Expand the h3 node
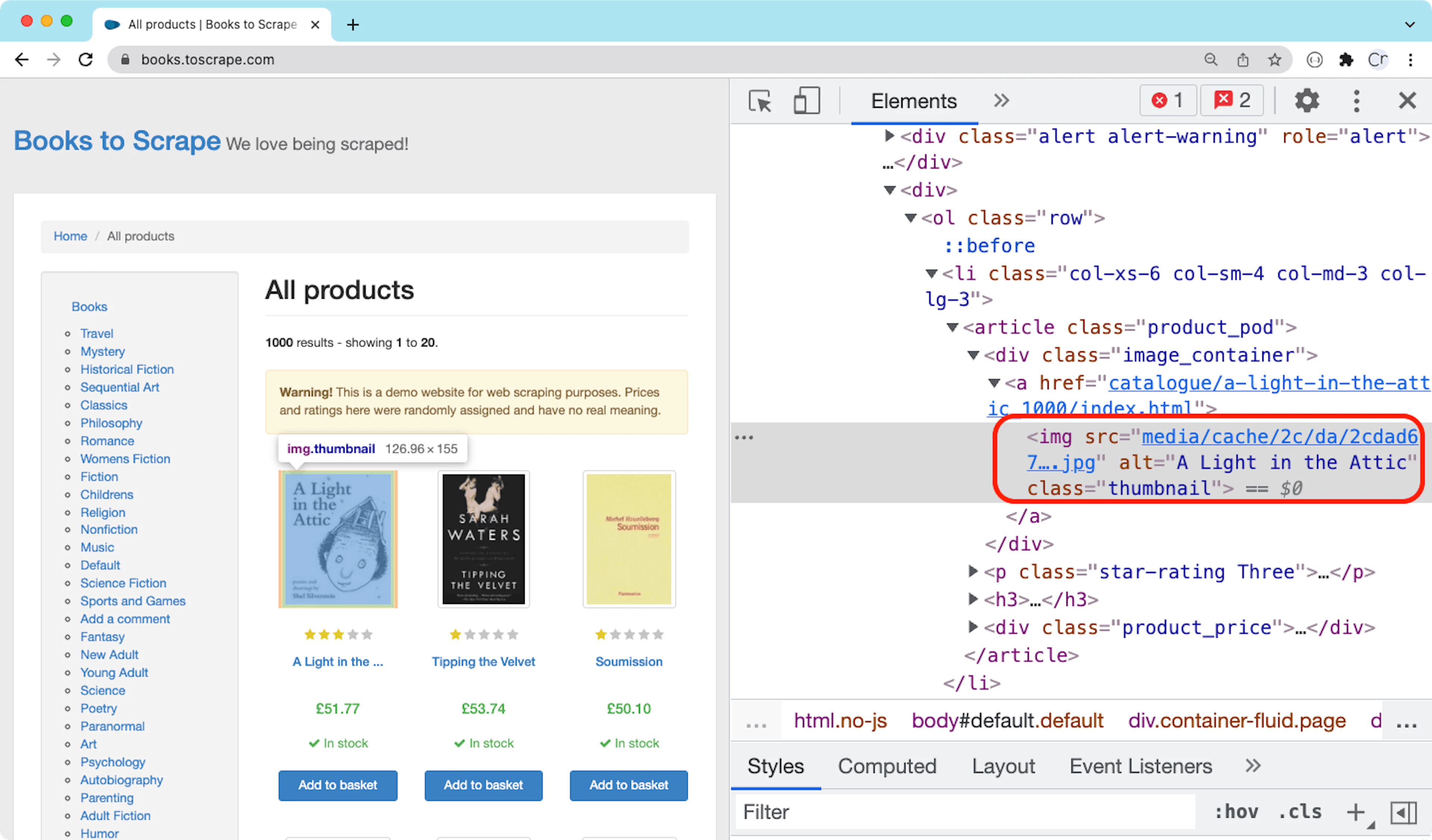 (x=973, y=599)
